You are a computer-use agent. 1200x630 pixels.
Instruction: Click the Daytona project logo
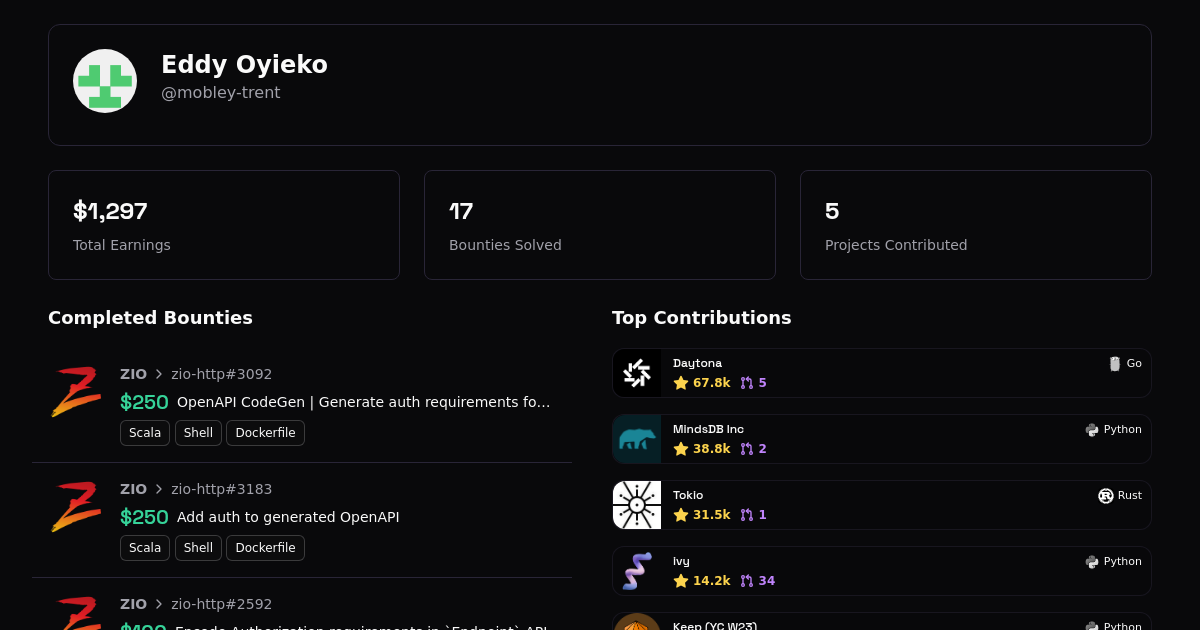[637, 373]
